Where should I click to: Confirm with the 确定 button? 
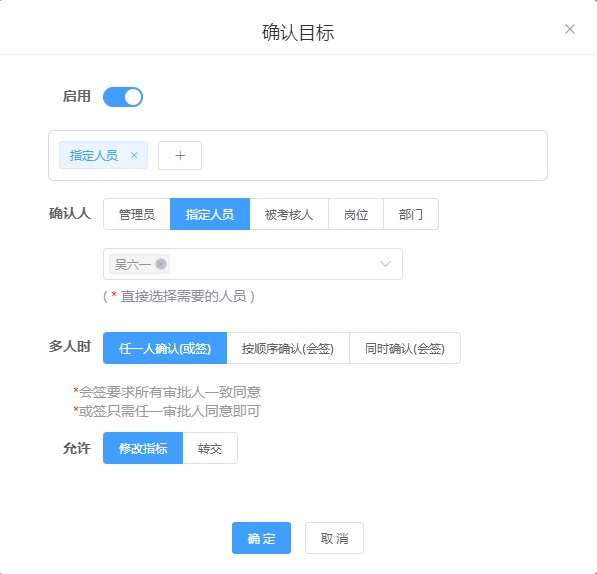click(x=261, y=538)
